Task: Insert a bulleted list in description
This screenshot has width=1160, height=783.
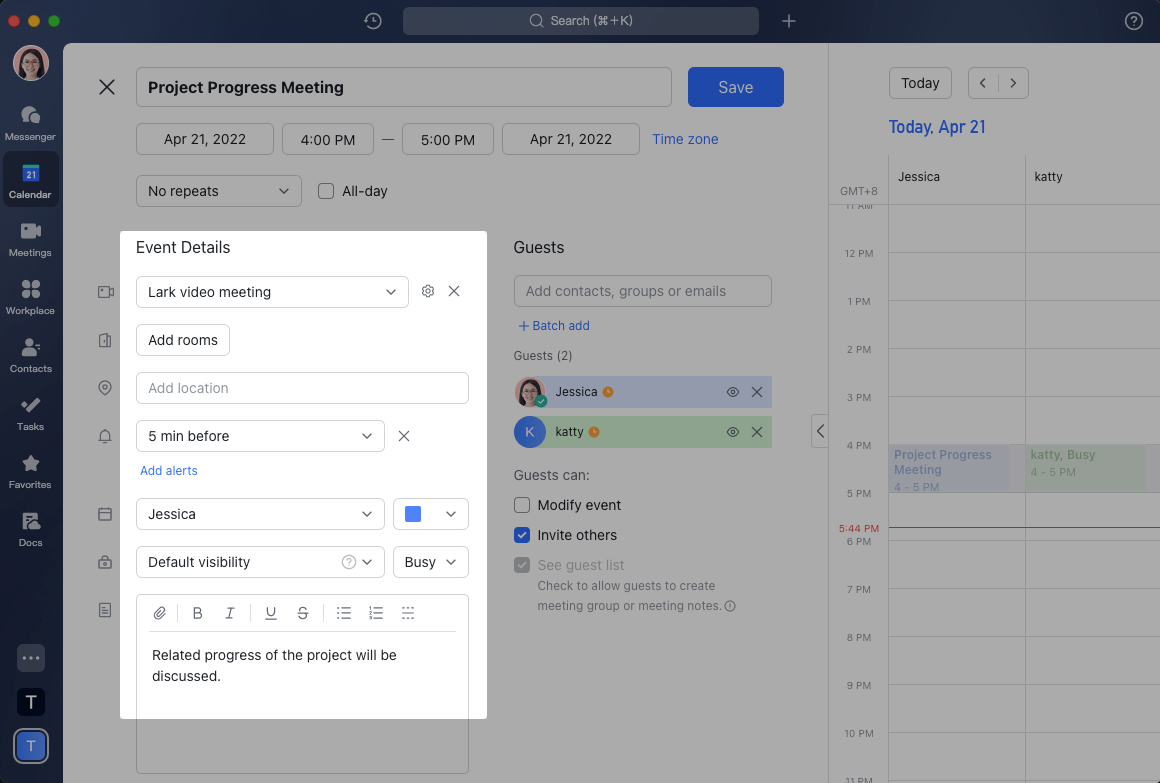Action: pos(343,613)
